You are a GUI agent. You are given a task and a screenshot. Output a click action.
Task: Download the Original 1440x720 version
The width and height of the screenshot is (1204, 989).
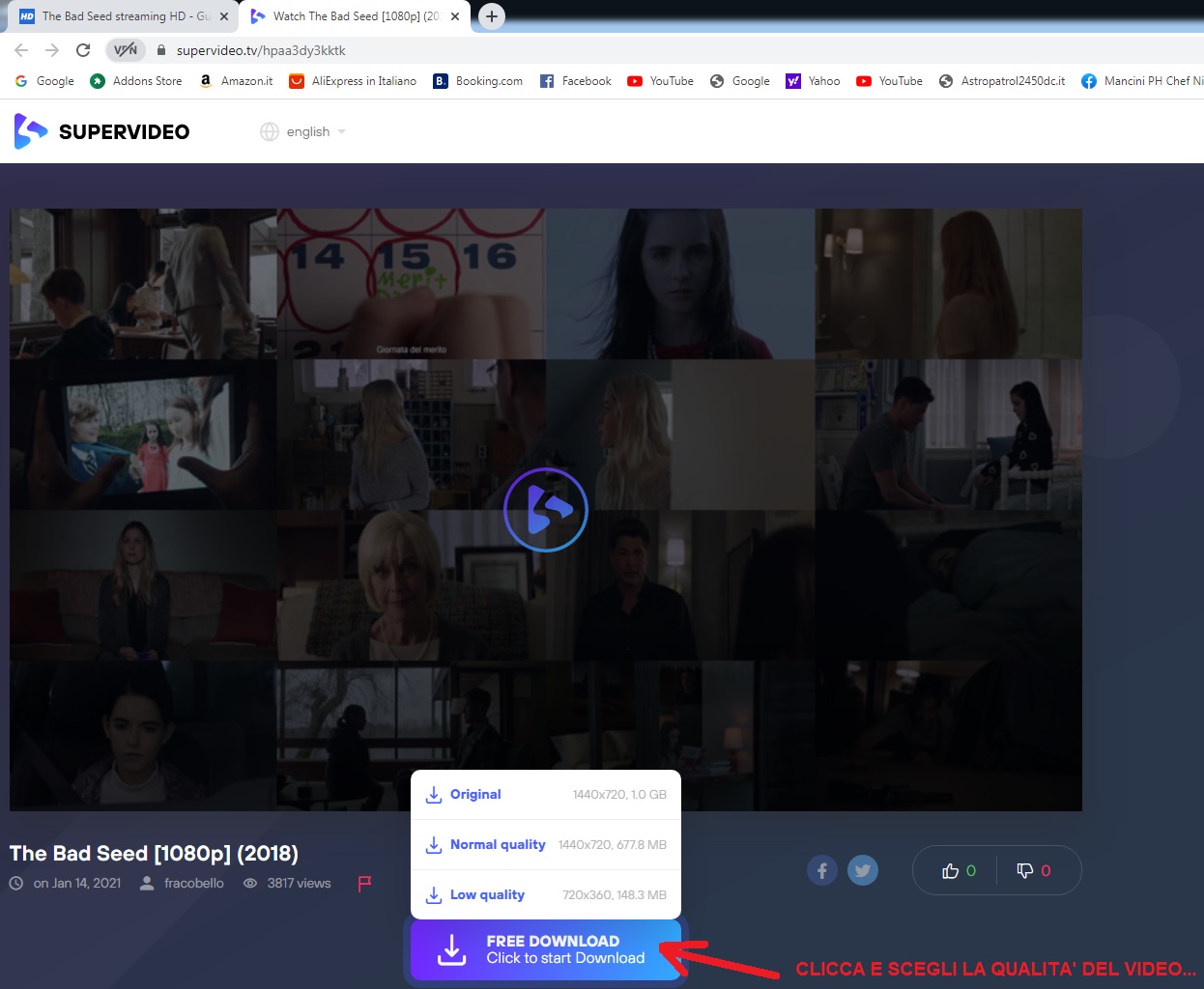(546, 795)
